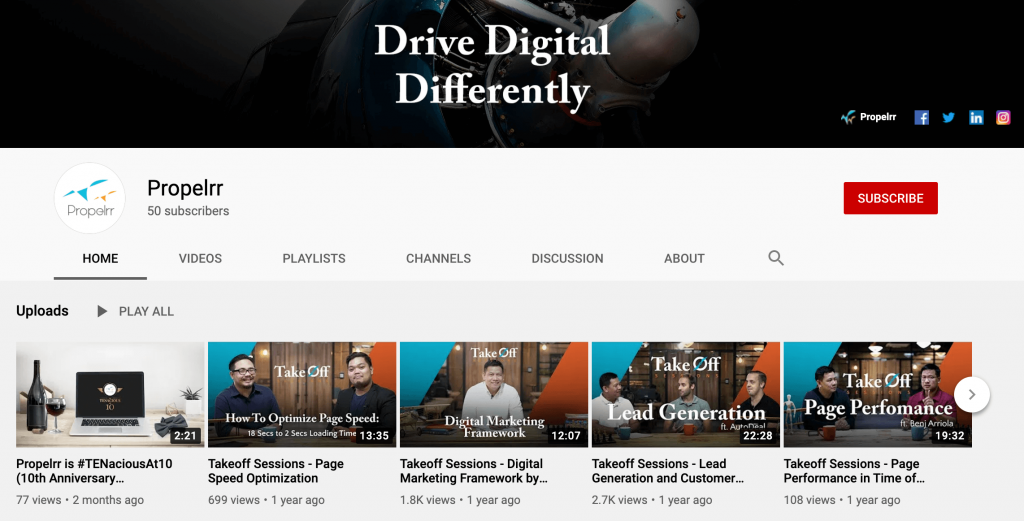Click the Propelrr website link in banner

(x=869, y=117)
